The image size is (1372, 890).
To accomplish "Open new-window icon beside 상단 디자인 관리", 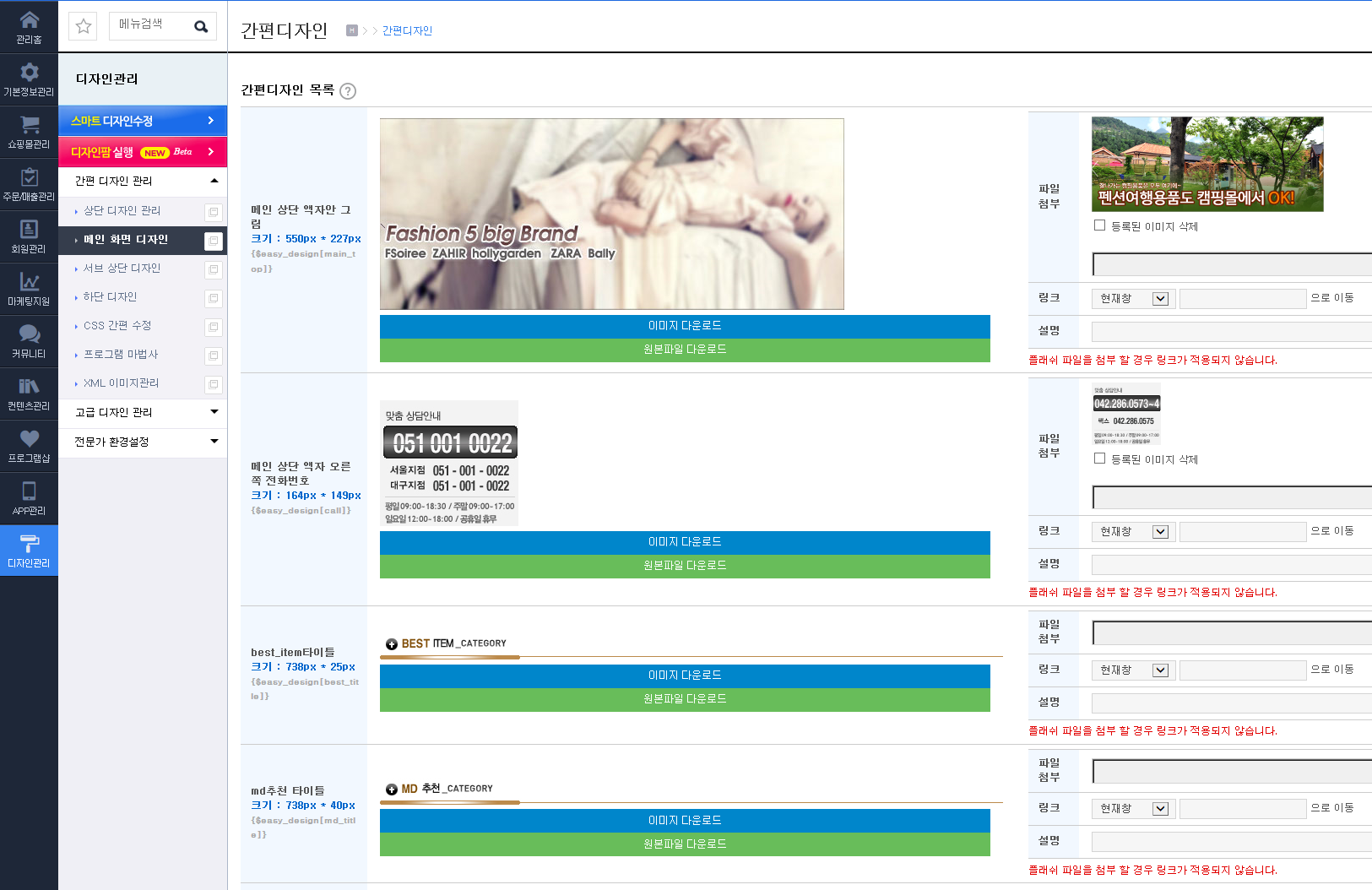I will click(x=214, y=212).
